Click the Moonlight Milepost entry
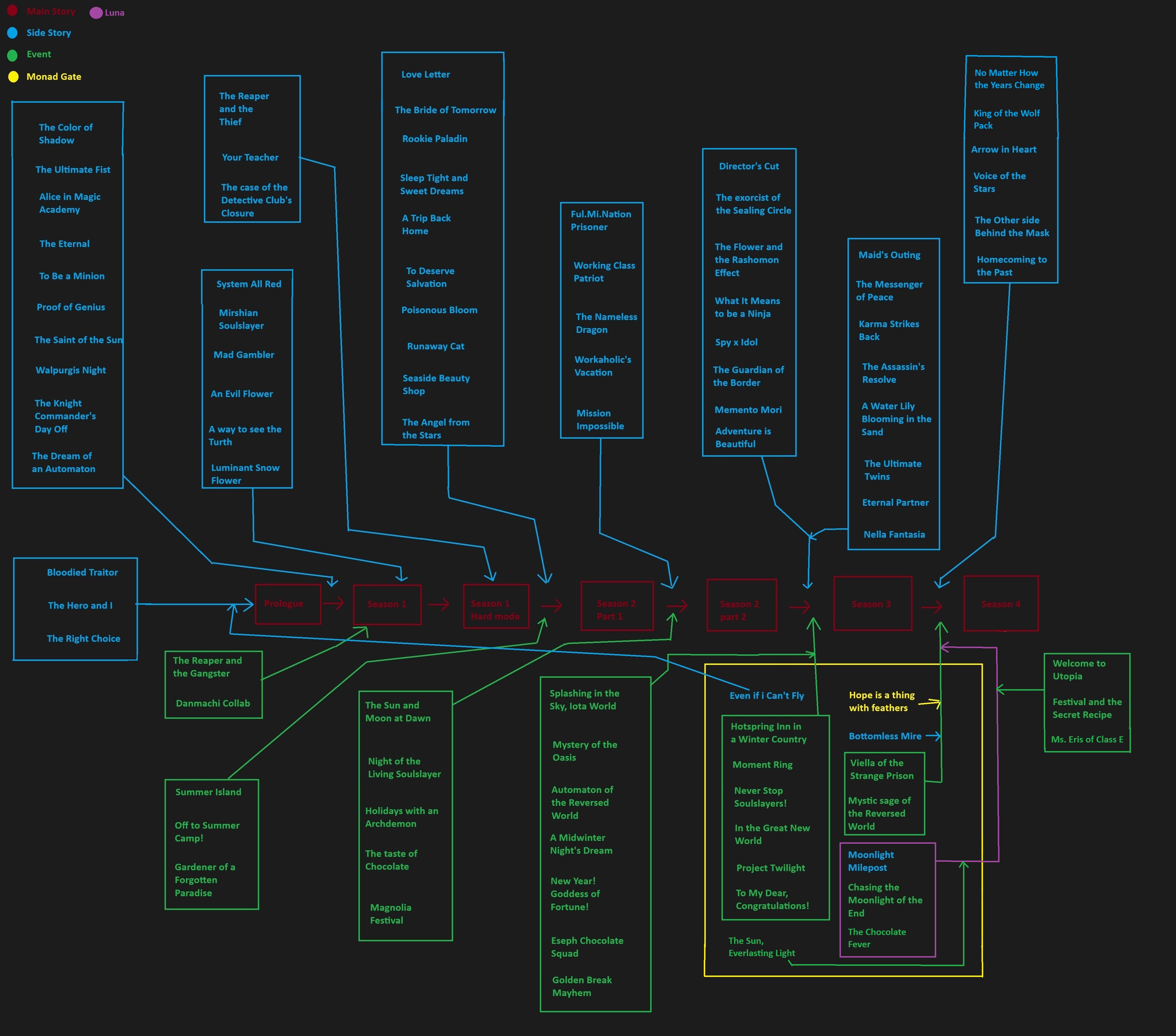 [871, 861]
